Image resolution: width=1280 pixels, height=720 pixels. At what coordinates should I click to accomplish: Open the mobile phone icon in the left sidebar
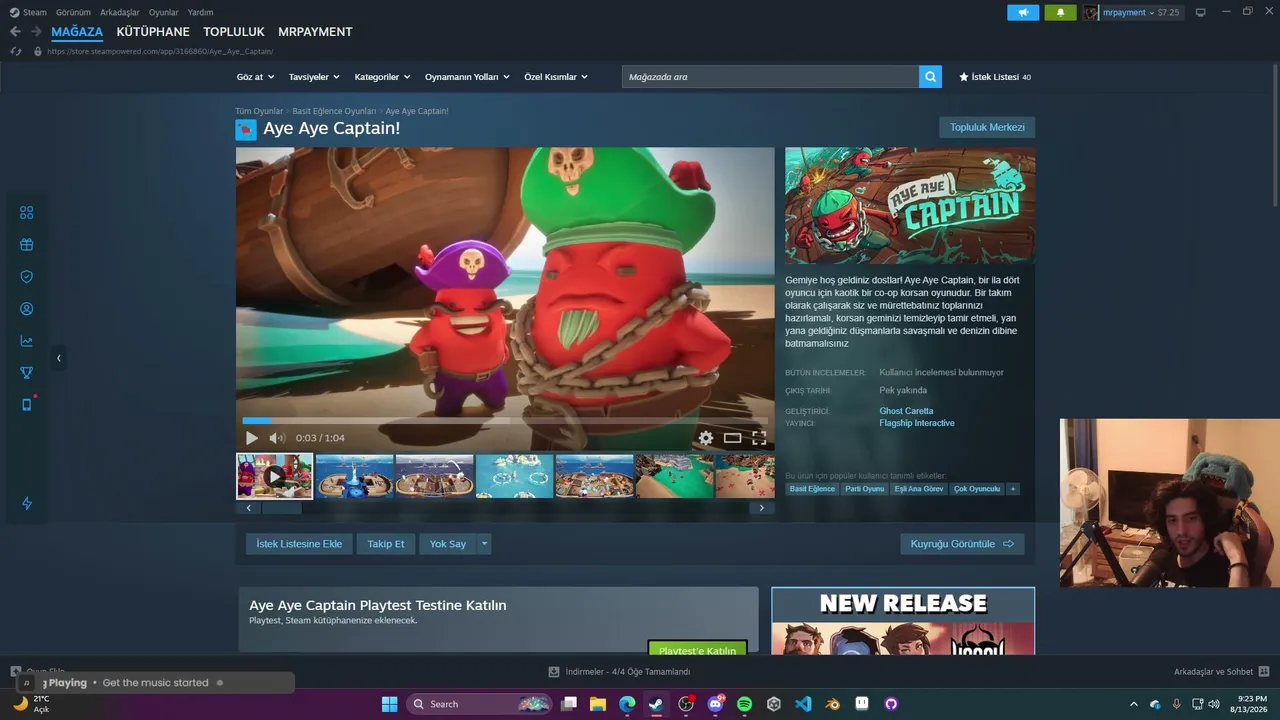27,405
